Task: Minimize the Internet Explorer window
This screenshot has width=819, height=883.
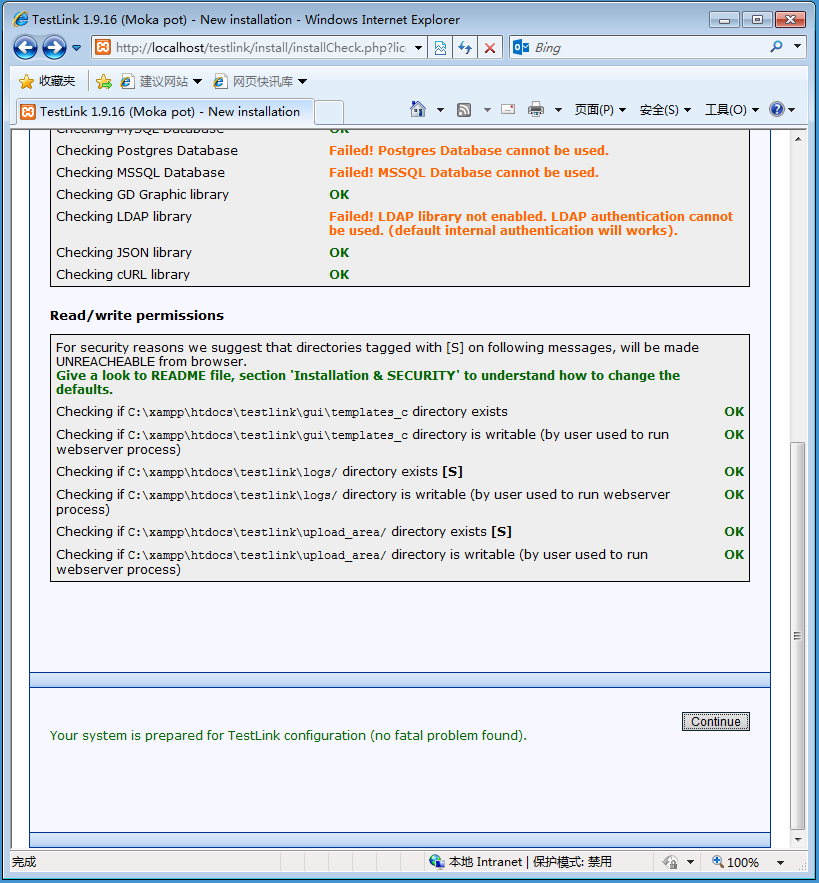Action: (x=724, y=20)
